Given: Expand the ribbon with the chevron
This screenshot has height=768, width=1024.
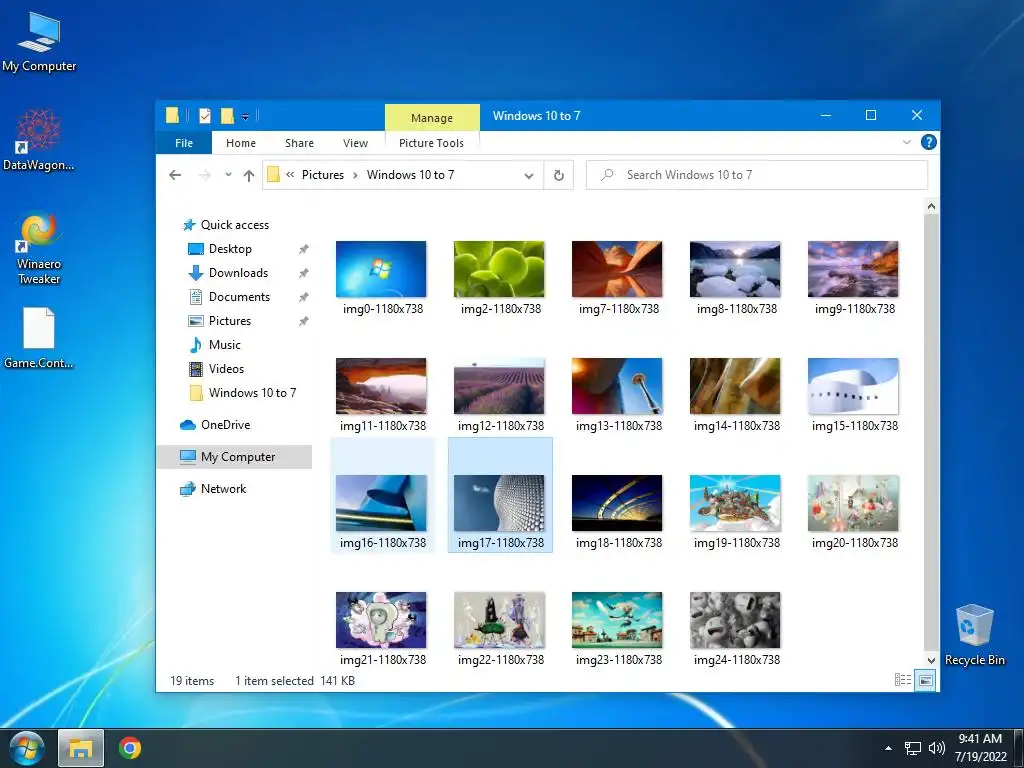Looking at the screenshot, I should click(906, 142).
